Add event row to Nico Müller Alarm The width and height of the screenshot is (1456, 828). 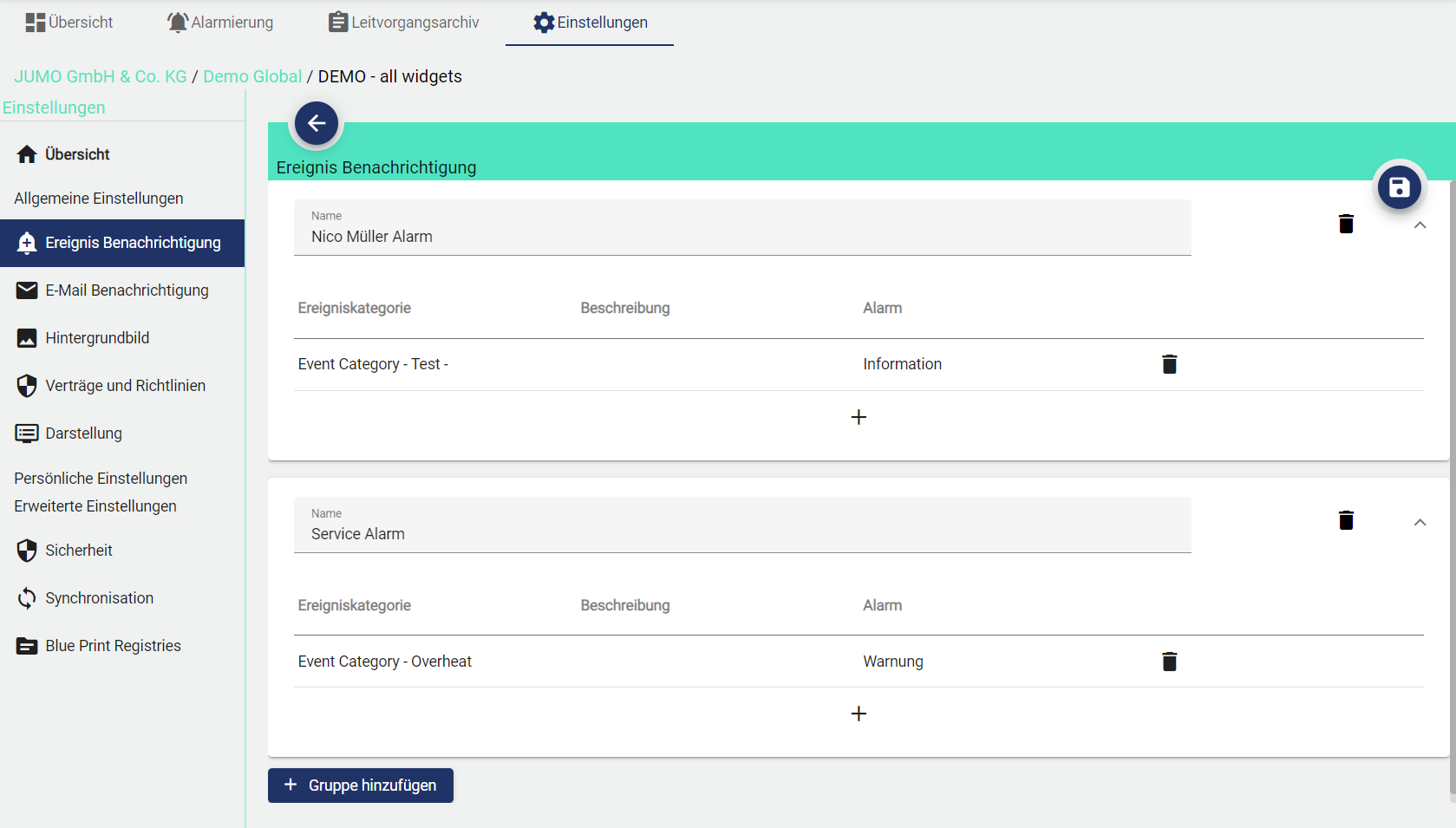click(x=859, y=417)
